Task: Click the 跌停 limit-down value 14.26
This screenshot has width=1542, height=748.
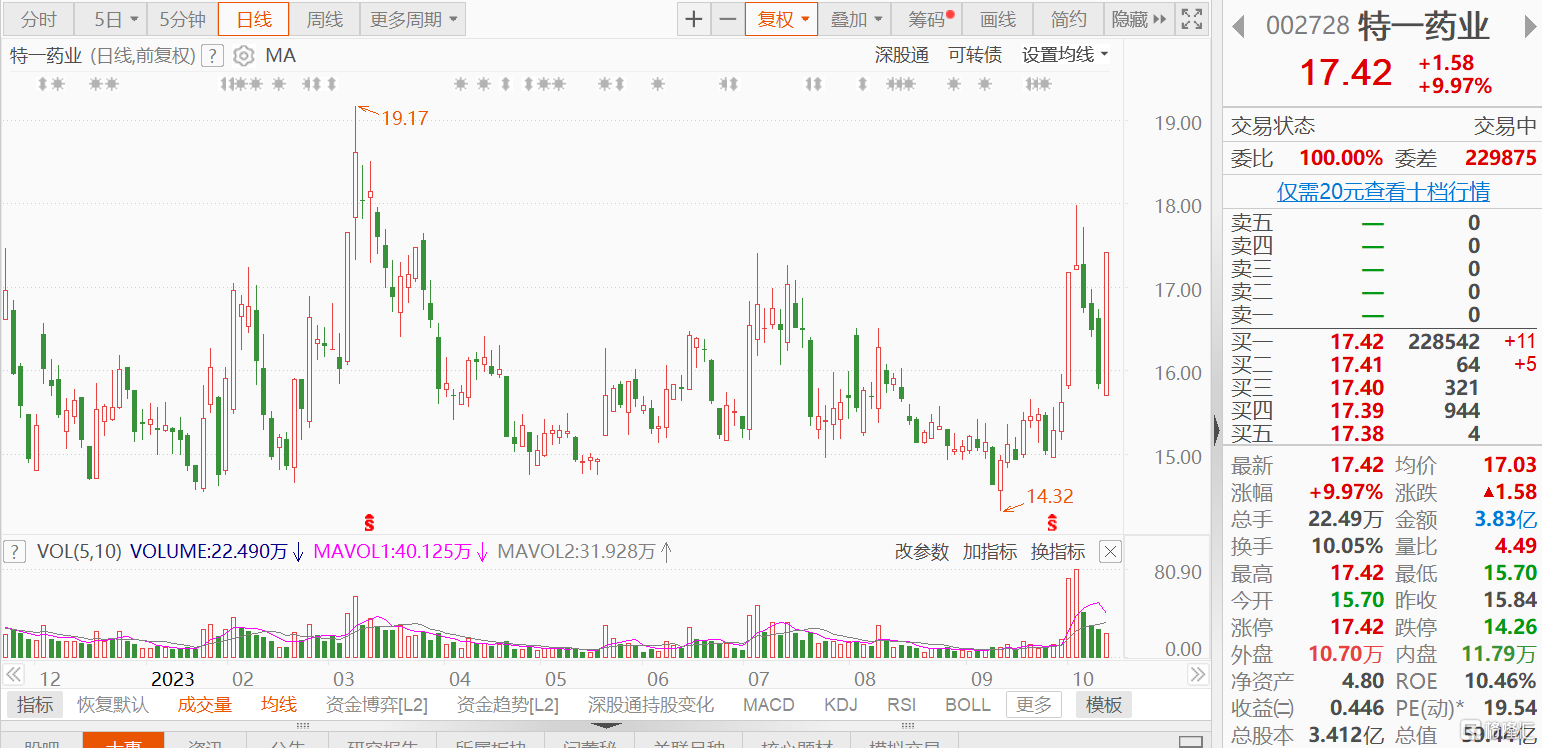Action: (x=1508, y=627)
